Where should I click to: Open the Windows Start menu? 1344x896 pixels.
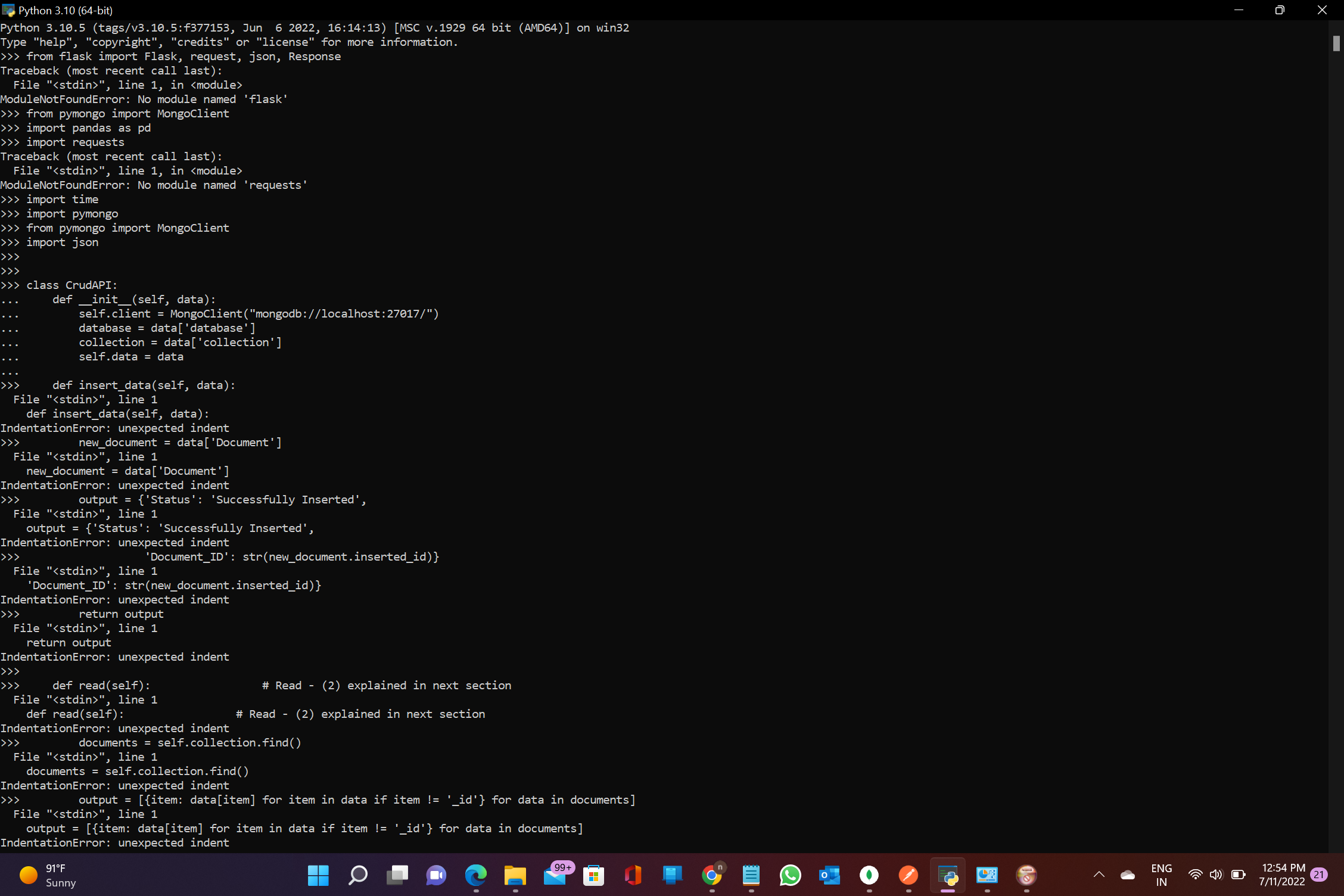click(318, 875)
